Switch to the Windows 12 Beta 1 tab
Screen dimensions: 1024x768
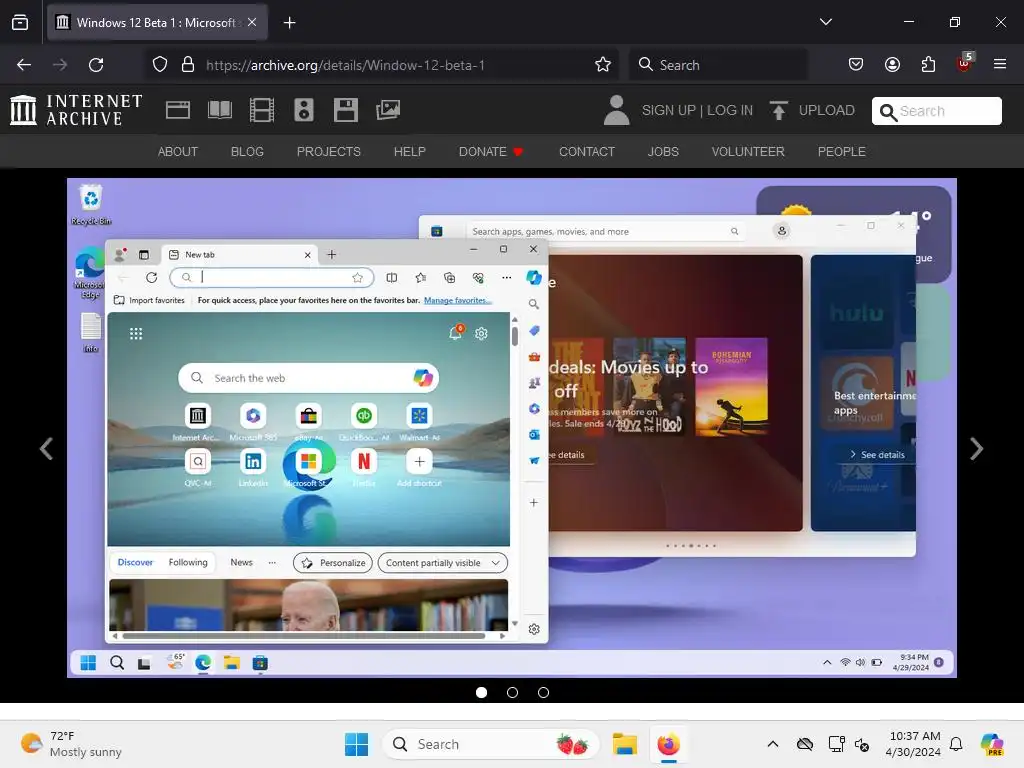[157, 23]
